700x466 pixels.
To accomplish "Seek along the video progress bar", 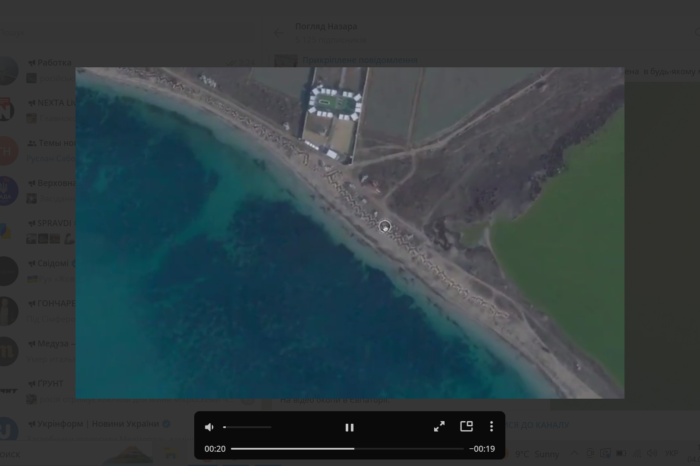I will tap(347, 449).
